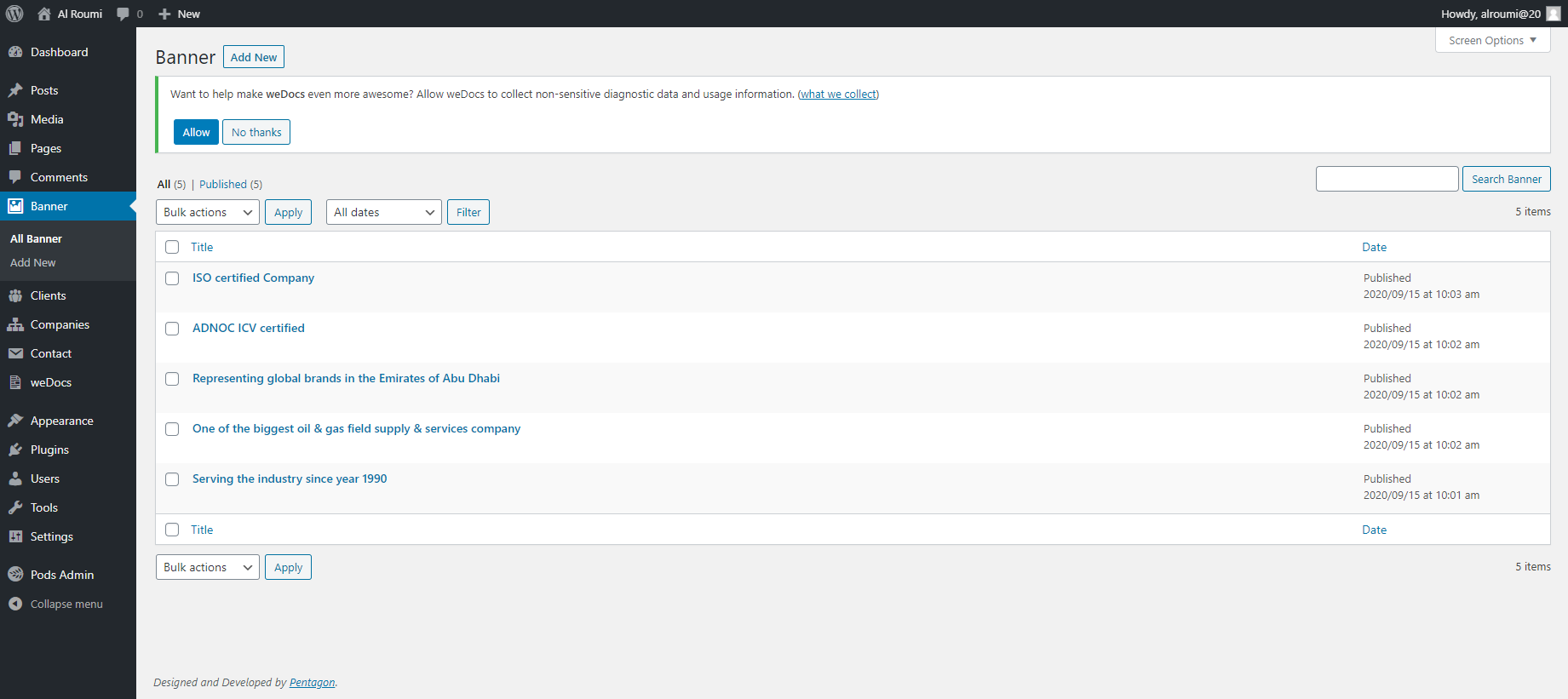1568x699 pixels.
Task: Sort by Date in table footer
Action: (1374, 530)
